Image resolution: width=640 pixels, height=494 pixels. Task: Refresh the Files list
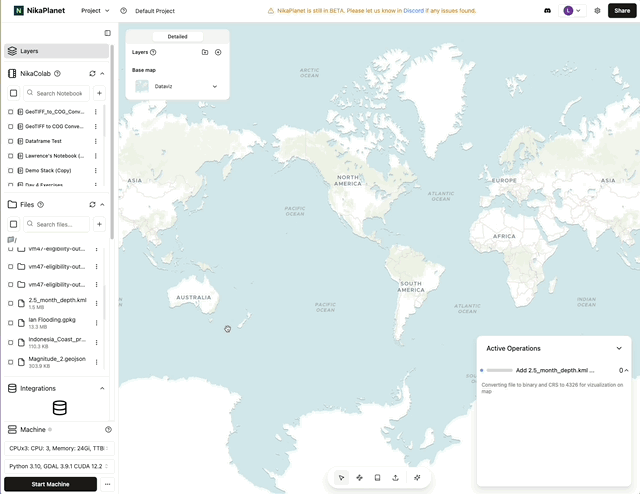pos(92,205)
